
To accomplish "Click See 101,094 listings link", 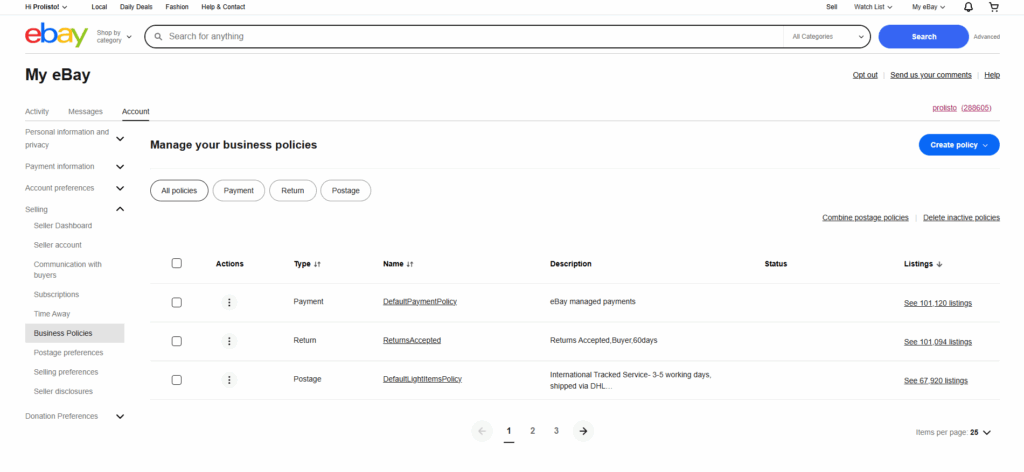I will 938,342.
